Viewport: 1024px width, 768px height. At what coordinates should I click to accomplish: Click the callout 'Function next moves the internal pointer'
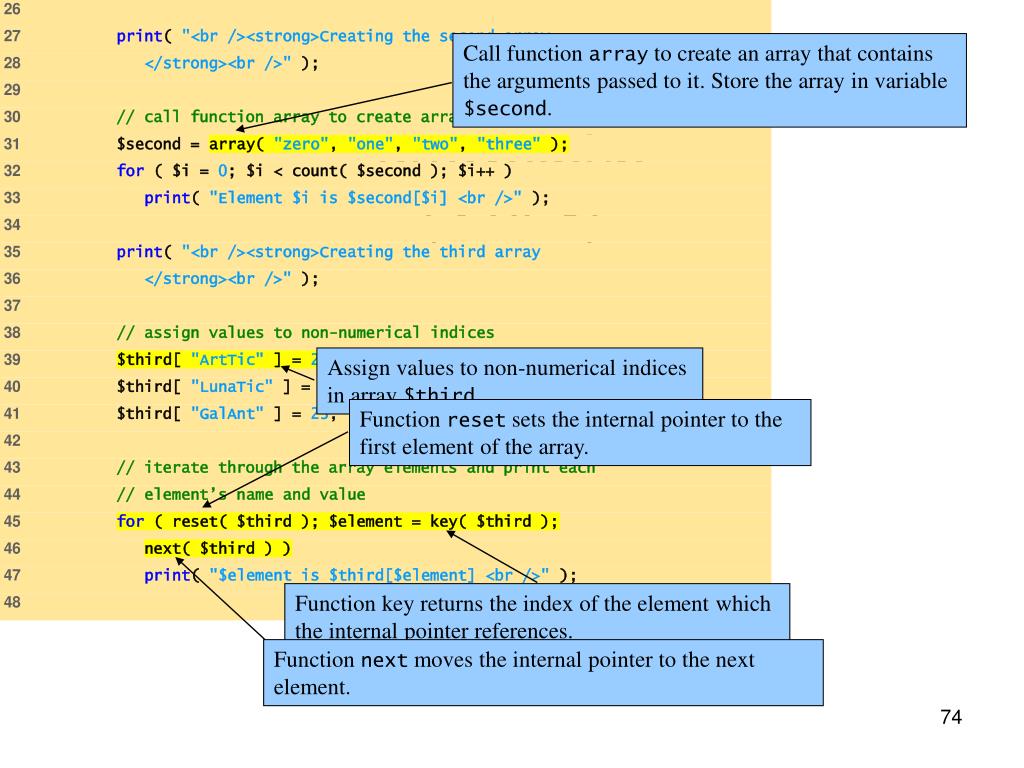[x=543, y=673]
